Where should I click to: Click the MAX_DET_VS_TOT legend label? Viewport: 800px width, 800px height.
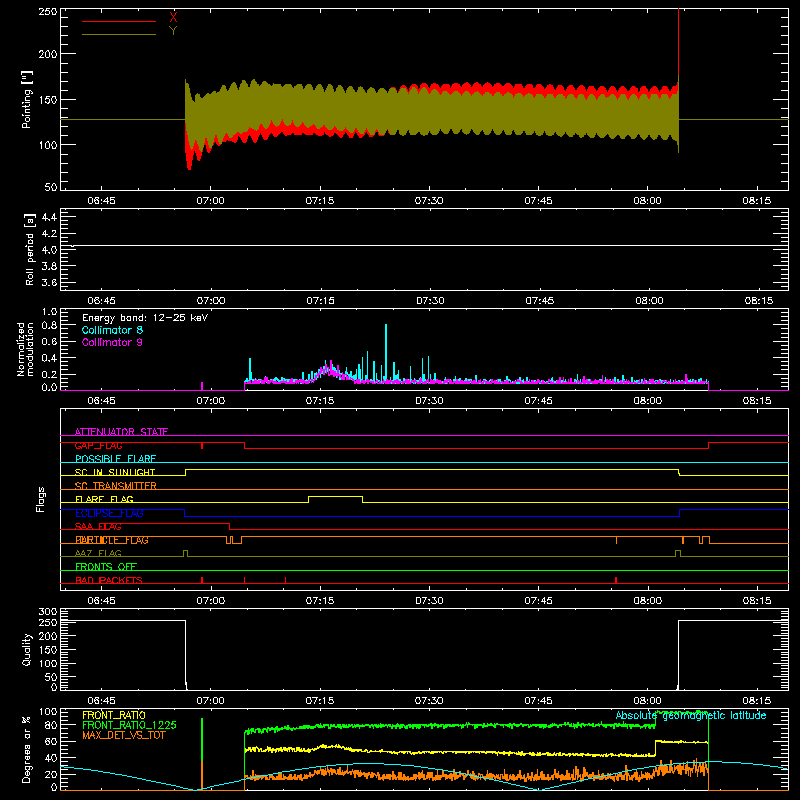(x=123, y=735)
